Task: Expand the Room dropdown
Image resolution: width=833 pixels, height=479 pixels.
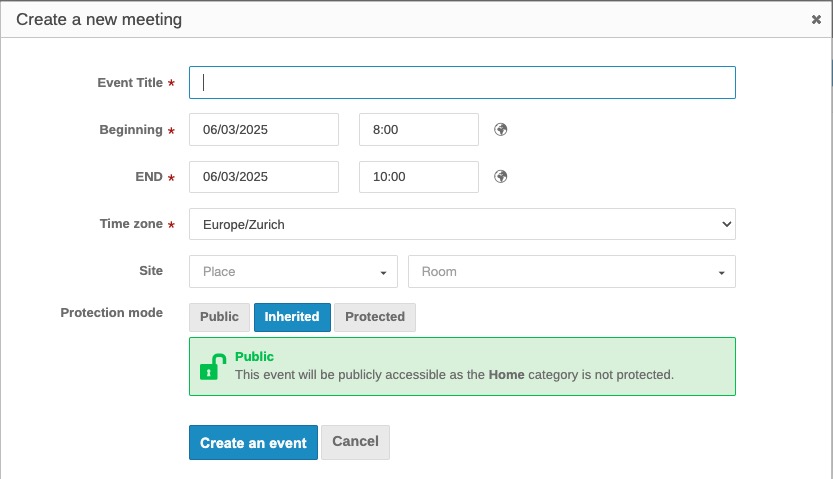Action: (x=571, y=272)
